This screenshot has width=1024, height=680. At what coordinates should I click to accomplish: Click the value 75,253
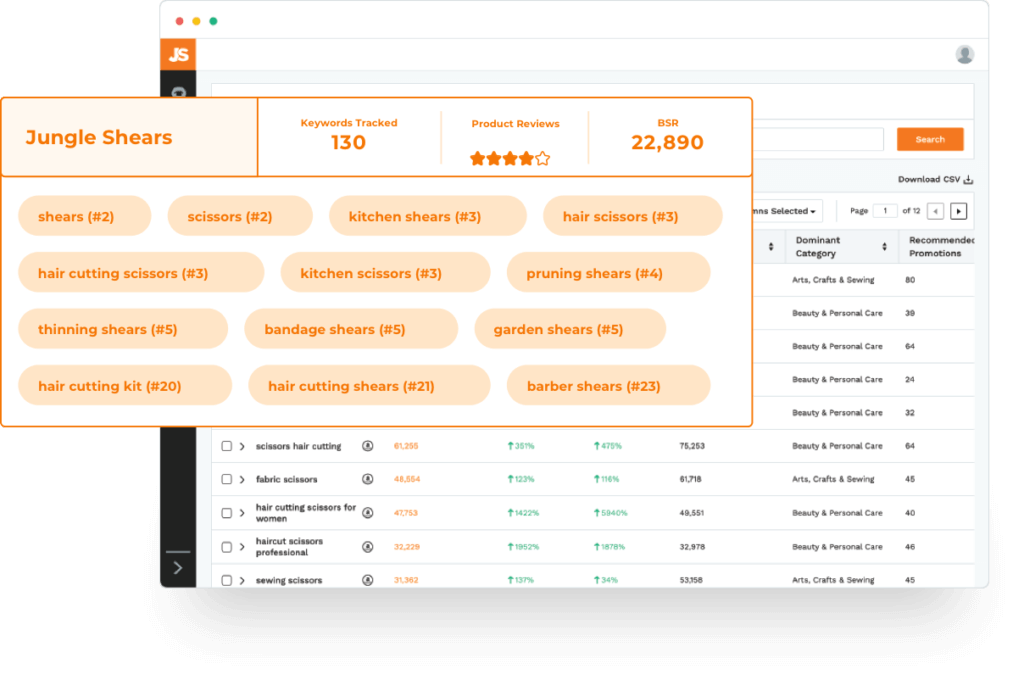pos(692,446)
